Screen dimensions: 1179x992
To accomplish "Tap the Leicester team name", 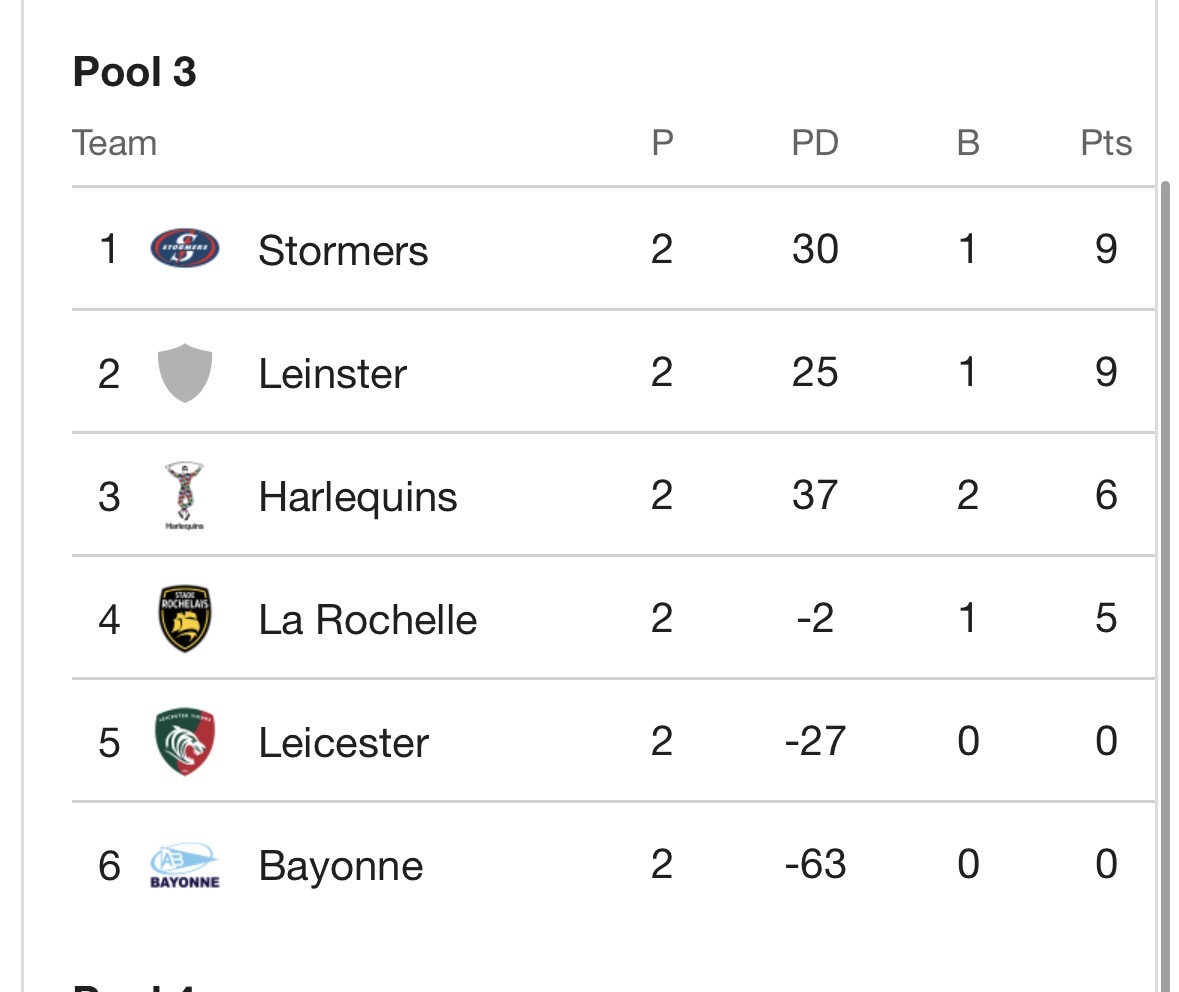I will click(x=343, y=743).
